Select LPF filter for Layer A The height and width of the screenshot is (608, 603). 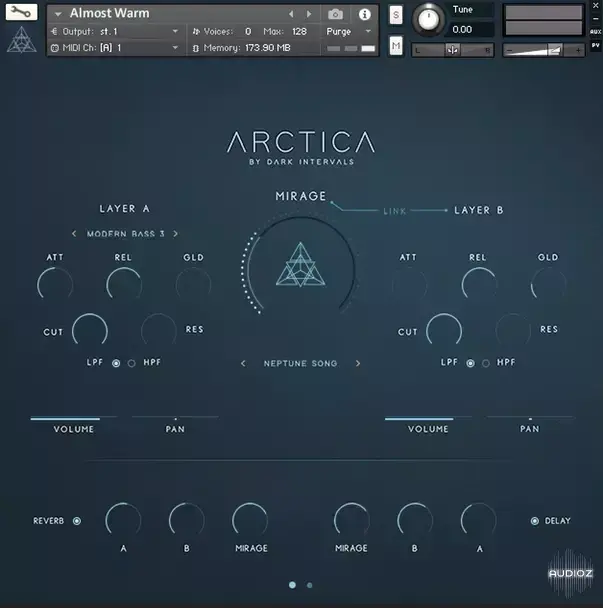pos(116,363)
